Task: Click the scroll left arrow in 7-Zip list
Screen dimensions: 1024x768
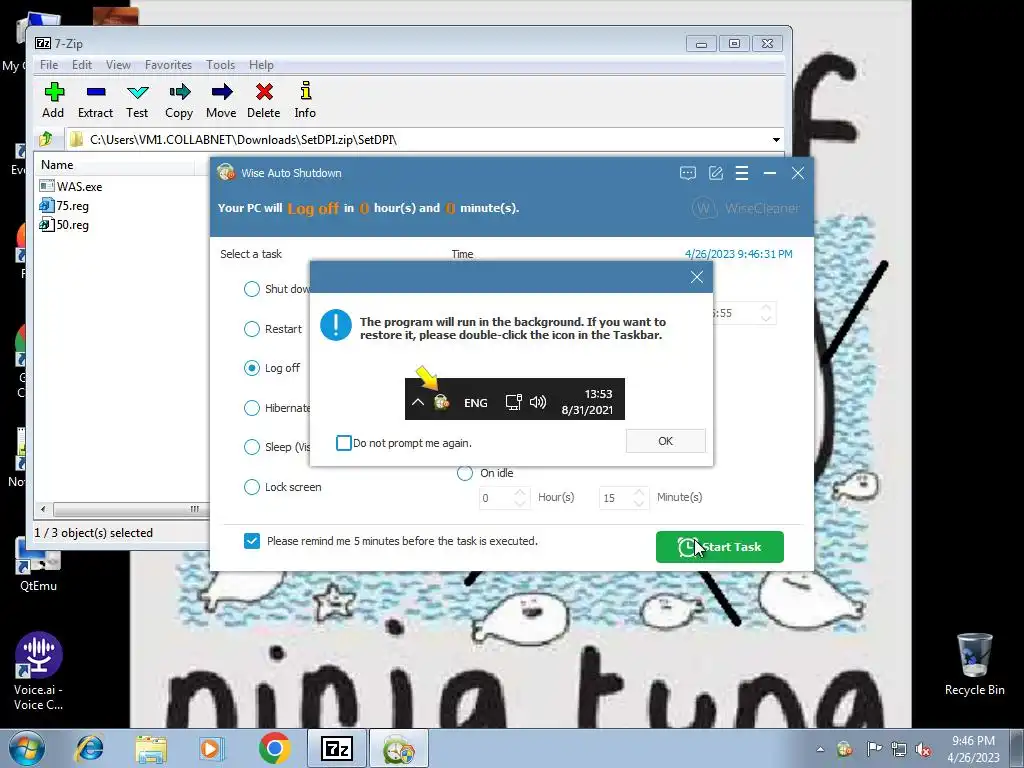Action: 43,509
